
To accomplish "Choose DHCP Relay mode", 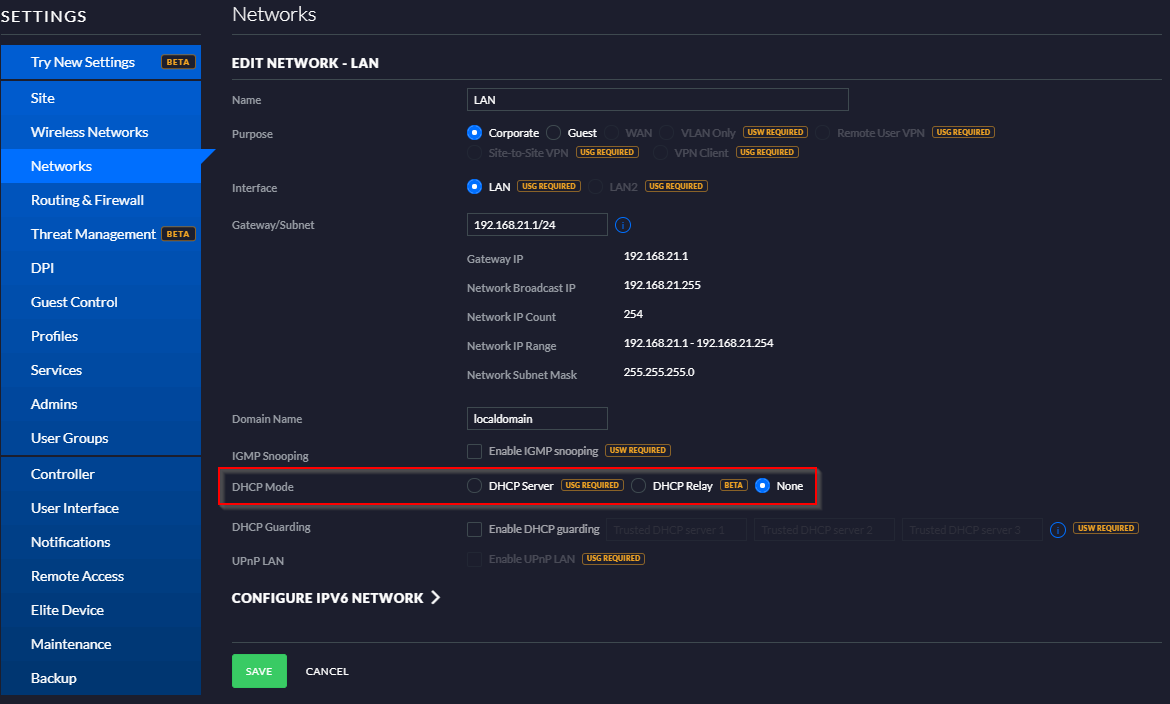I will pyautogui.click(x=638, y=486).
